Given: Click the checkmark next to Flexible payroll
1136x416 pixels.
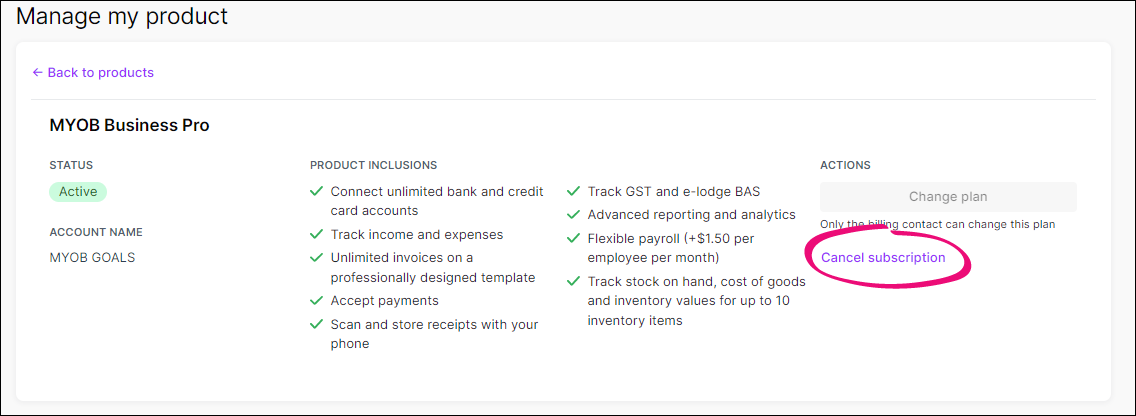Looking at the screenshot, I should coord(574,238).
